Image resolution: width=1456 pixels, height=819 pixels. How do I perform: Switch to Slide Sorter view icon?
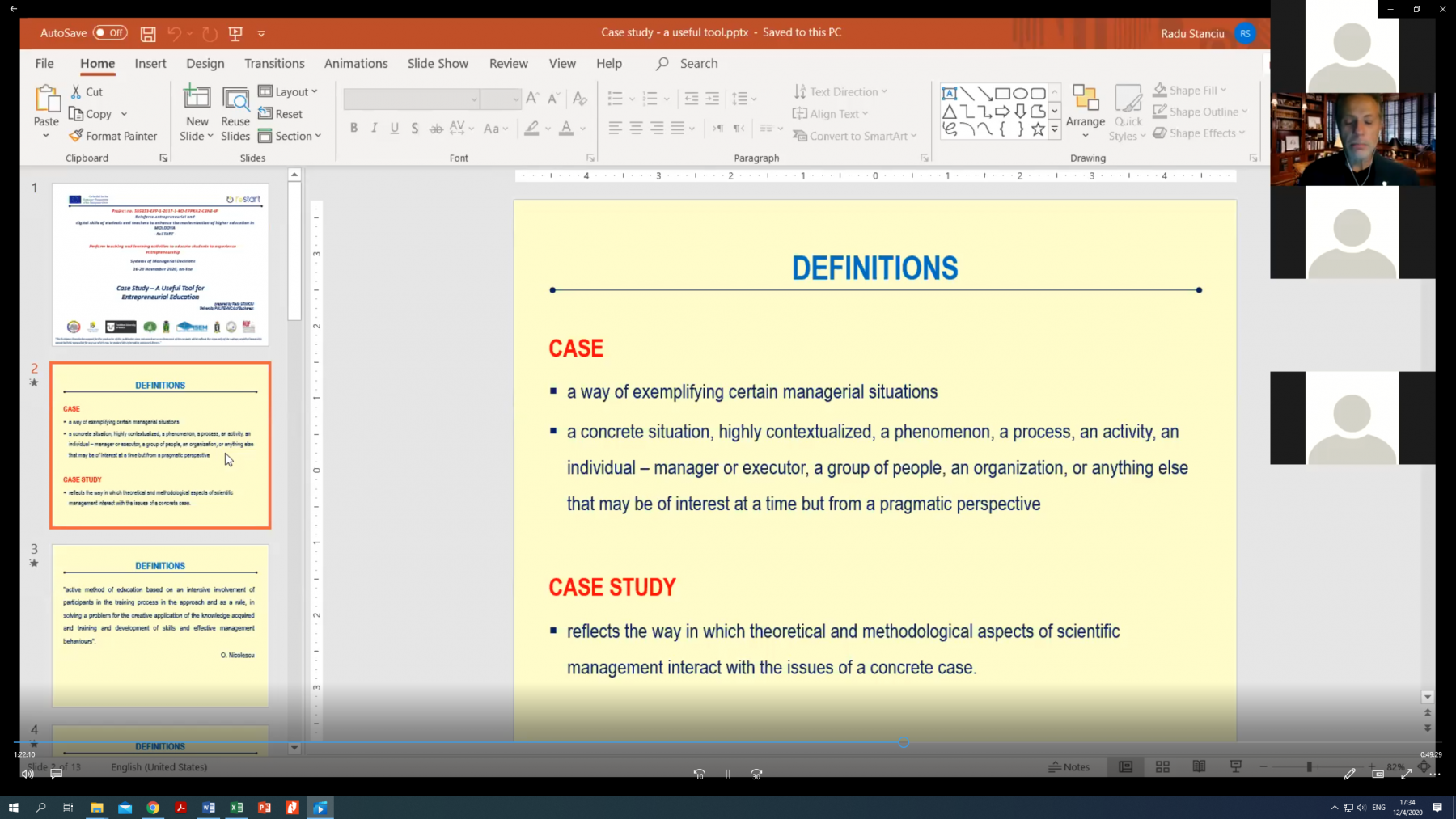pos(1162,767)
